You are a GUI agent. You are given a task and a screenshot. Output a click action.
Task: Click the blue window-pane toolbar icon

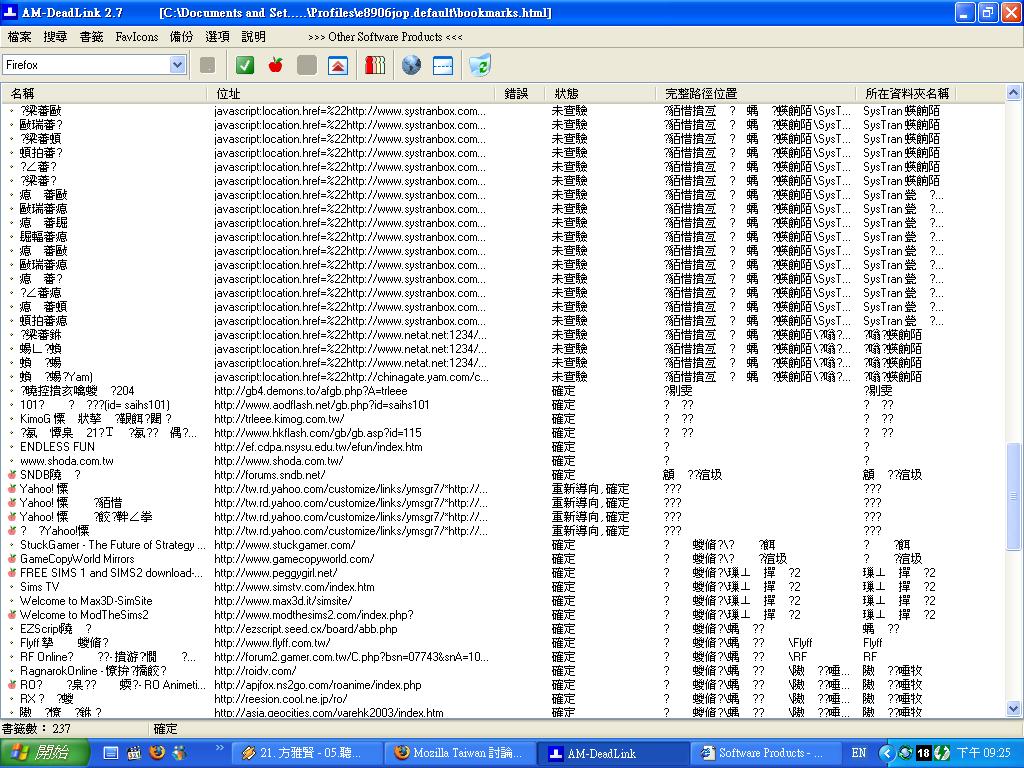pyautogui.click(x=443, y=65)
